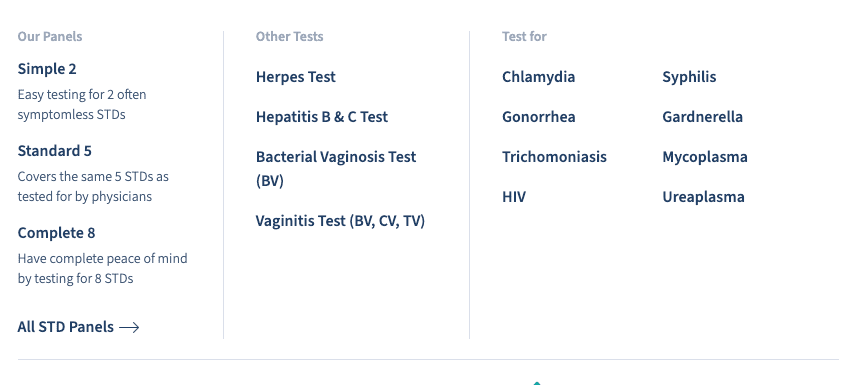Go to All STD Panels

point(78,327)
